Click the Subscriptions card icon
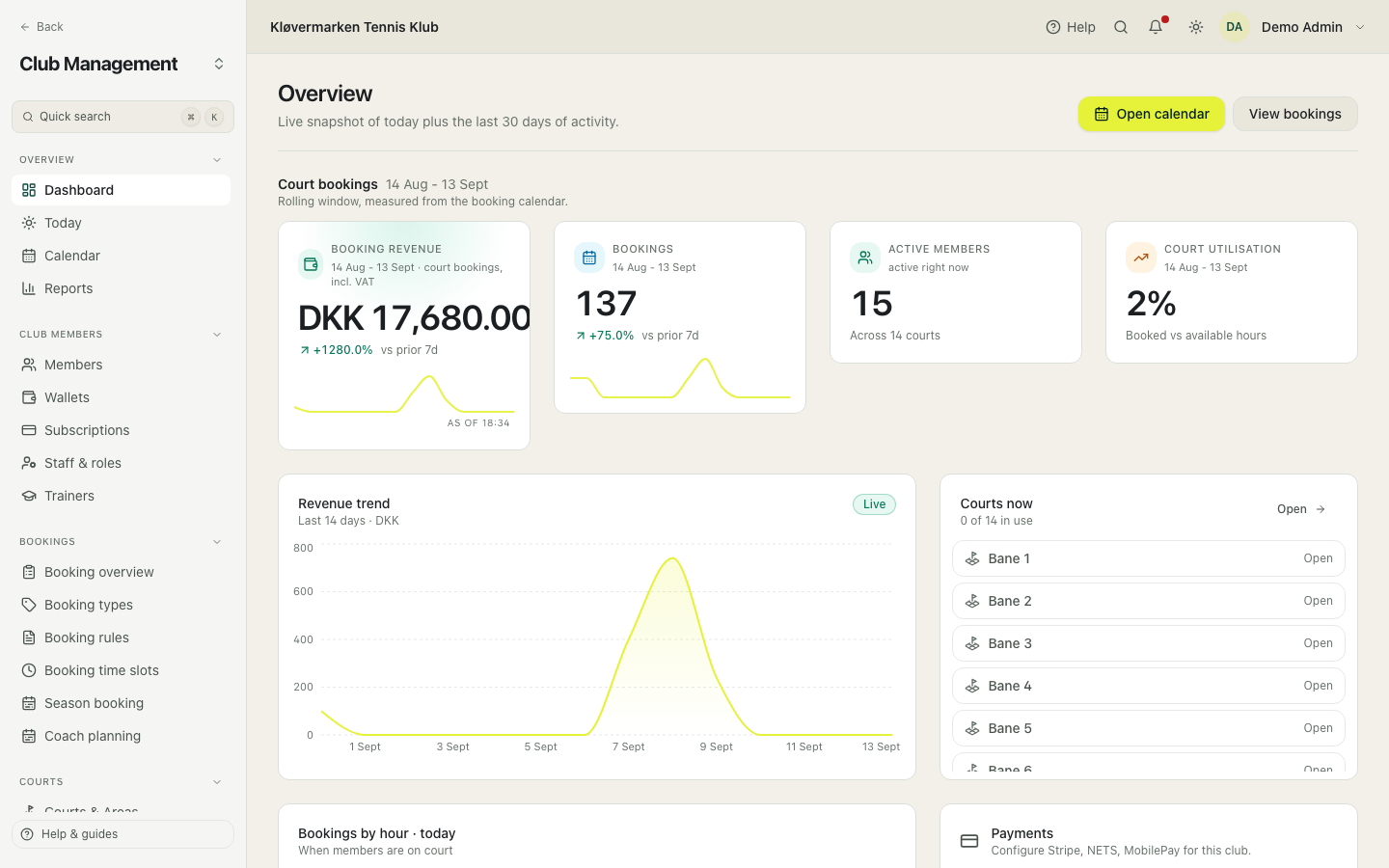This screenshot has width=1389, height=868. (x=29, y=430)
